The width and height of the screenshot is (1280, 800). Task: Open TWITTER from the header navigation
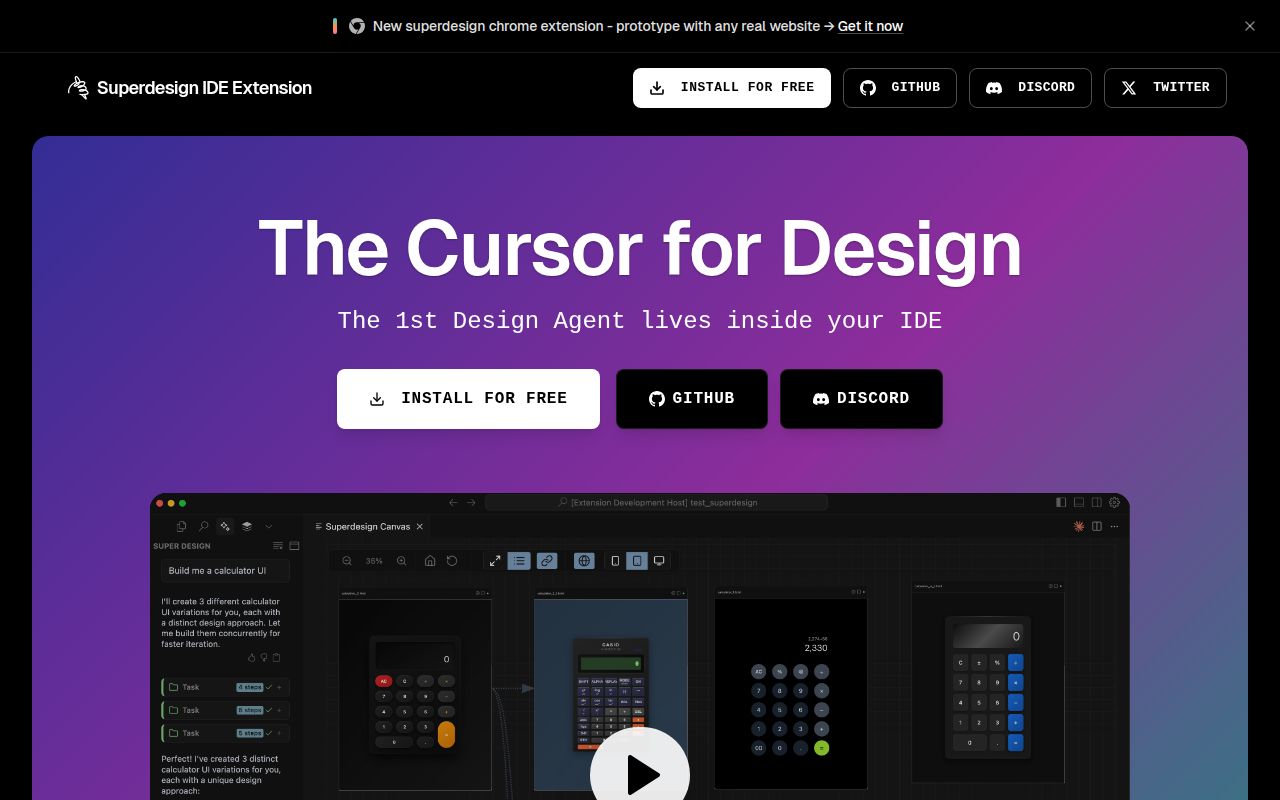coord(1165,88)
